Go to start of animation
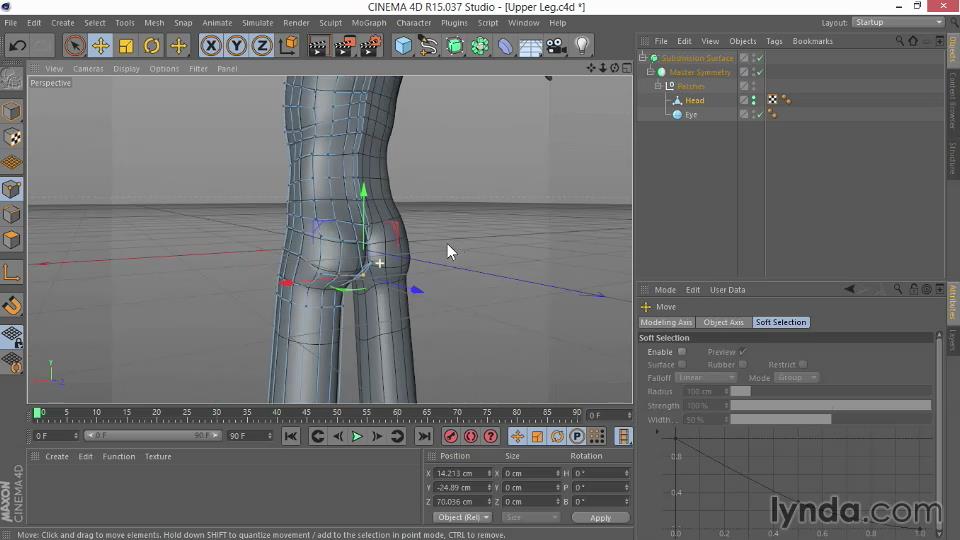Image resolution: width=960 pixels, height=540 pixels. [291, 437]
